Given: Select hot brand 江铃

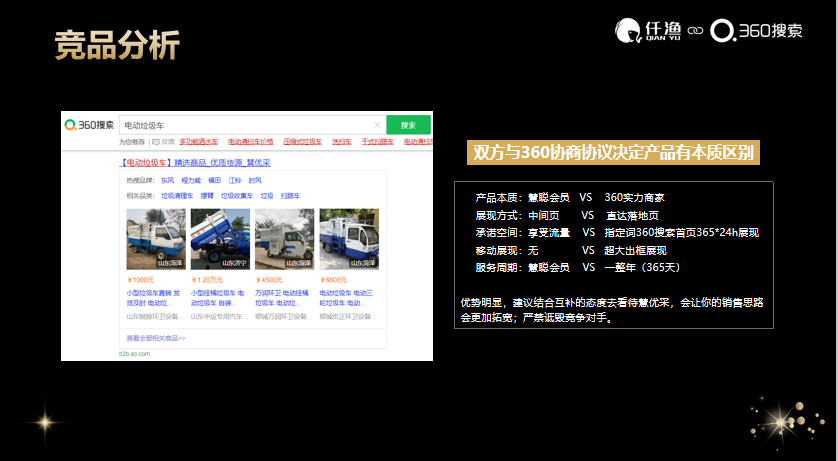Looking at the screenshot, I should [235, 181].
